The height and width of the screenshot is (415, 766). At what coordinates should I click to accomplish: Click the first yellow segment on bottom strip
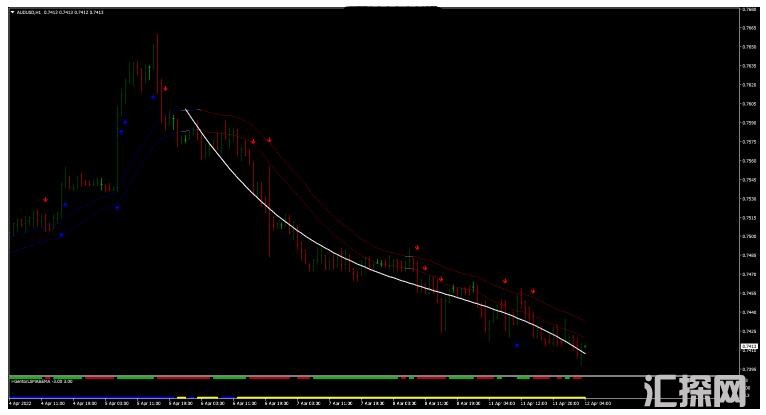pyautogui.click(x=180, y=396)
